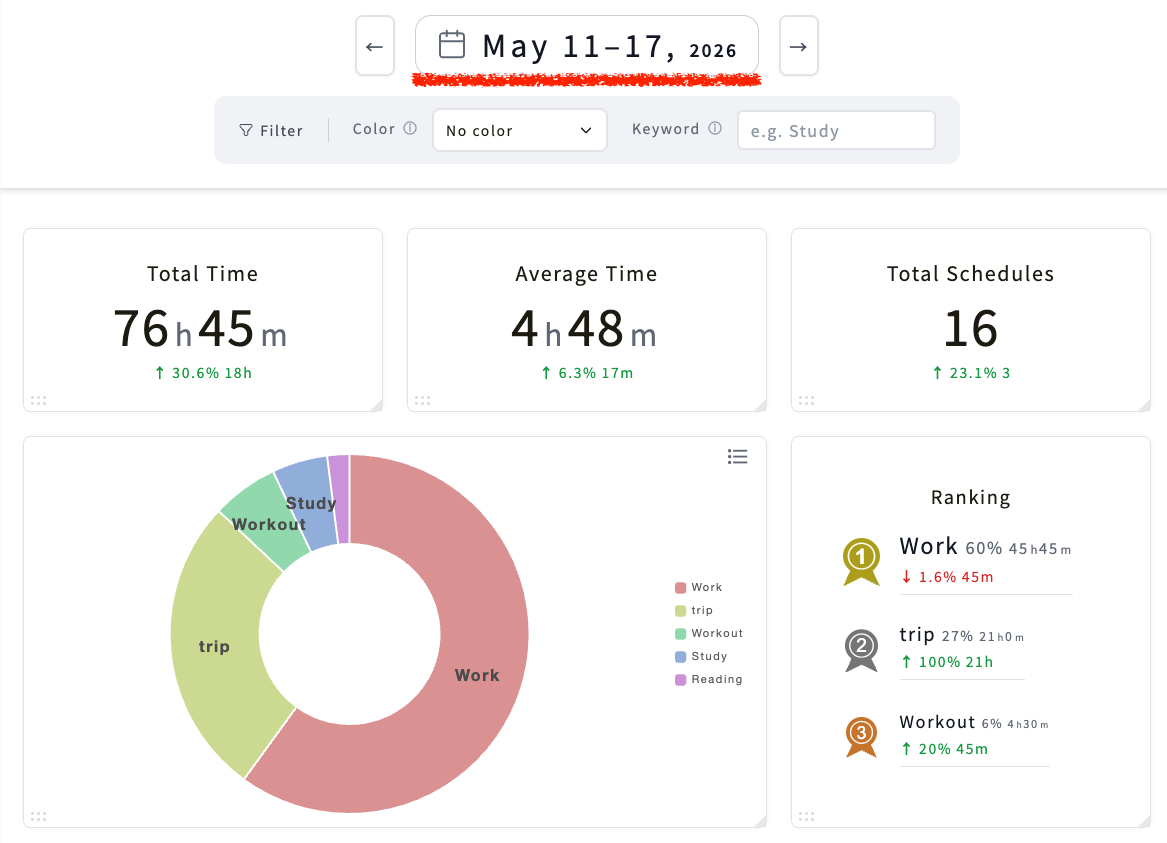Open the No color dropdown

[519, 130]
